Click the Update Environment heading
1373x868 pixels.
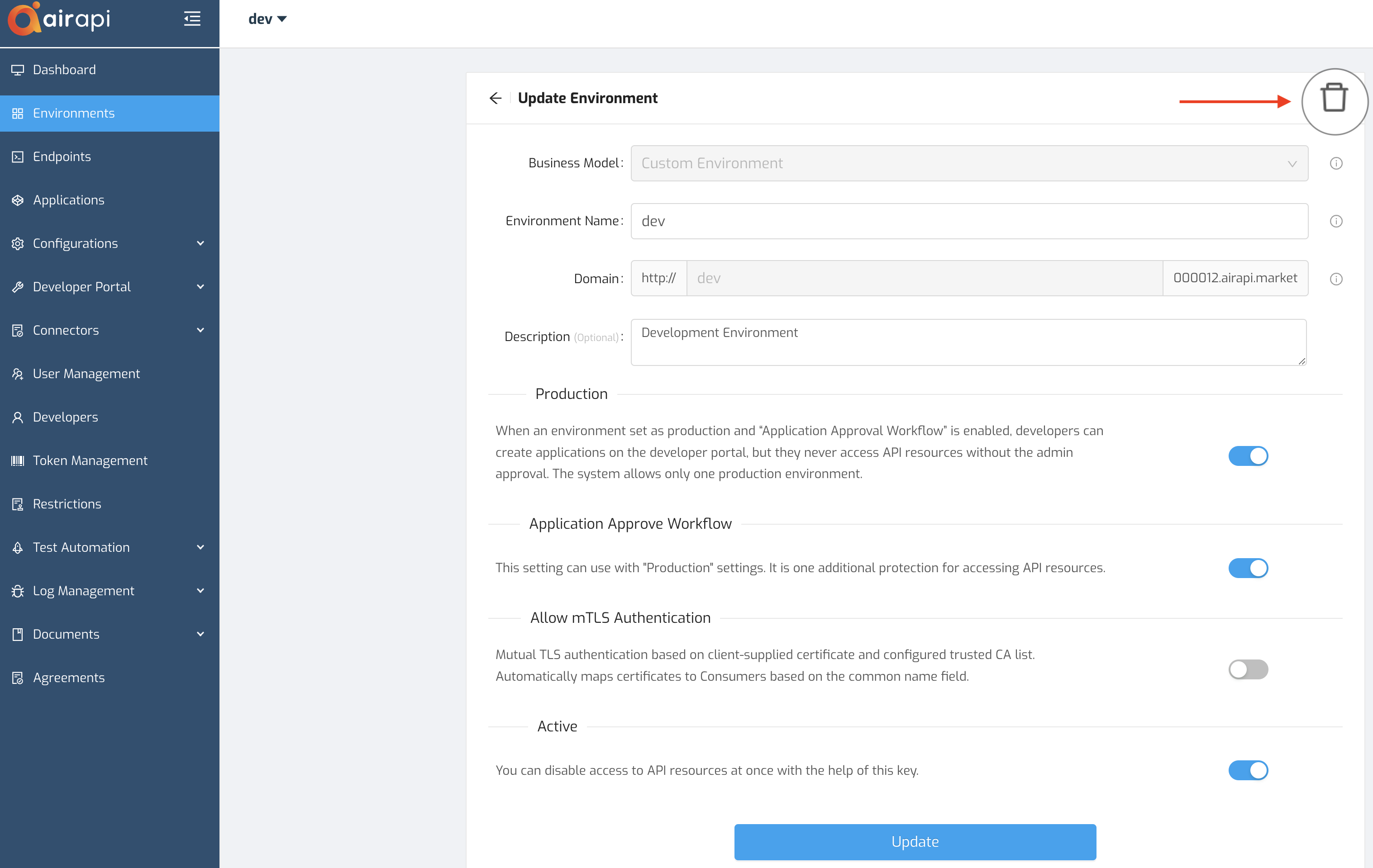coord(588,98)
